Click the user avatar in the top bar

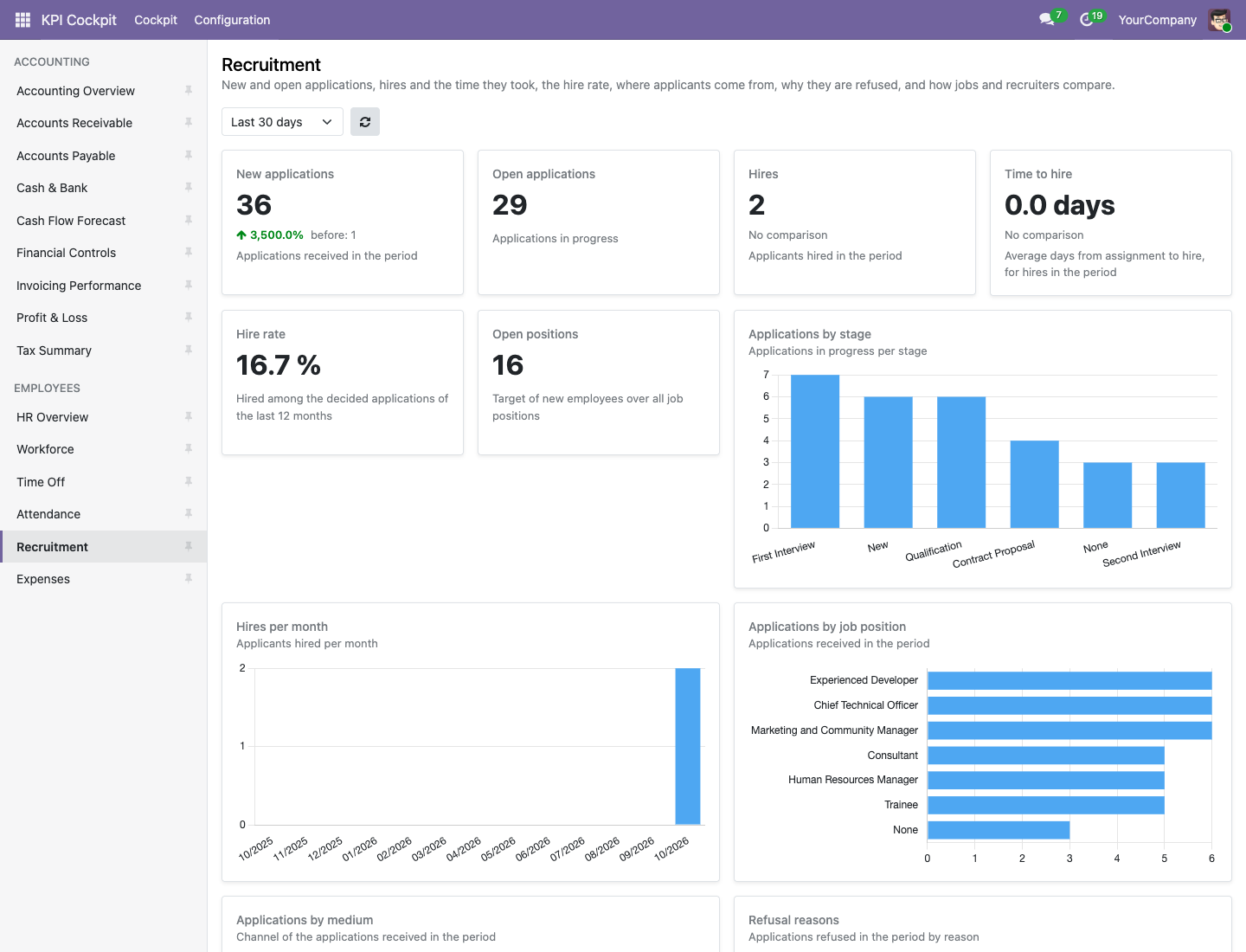(1220, 20)
